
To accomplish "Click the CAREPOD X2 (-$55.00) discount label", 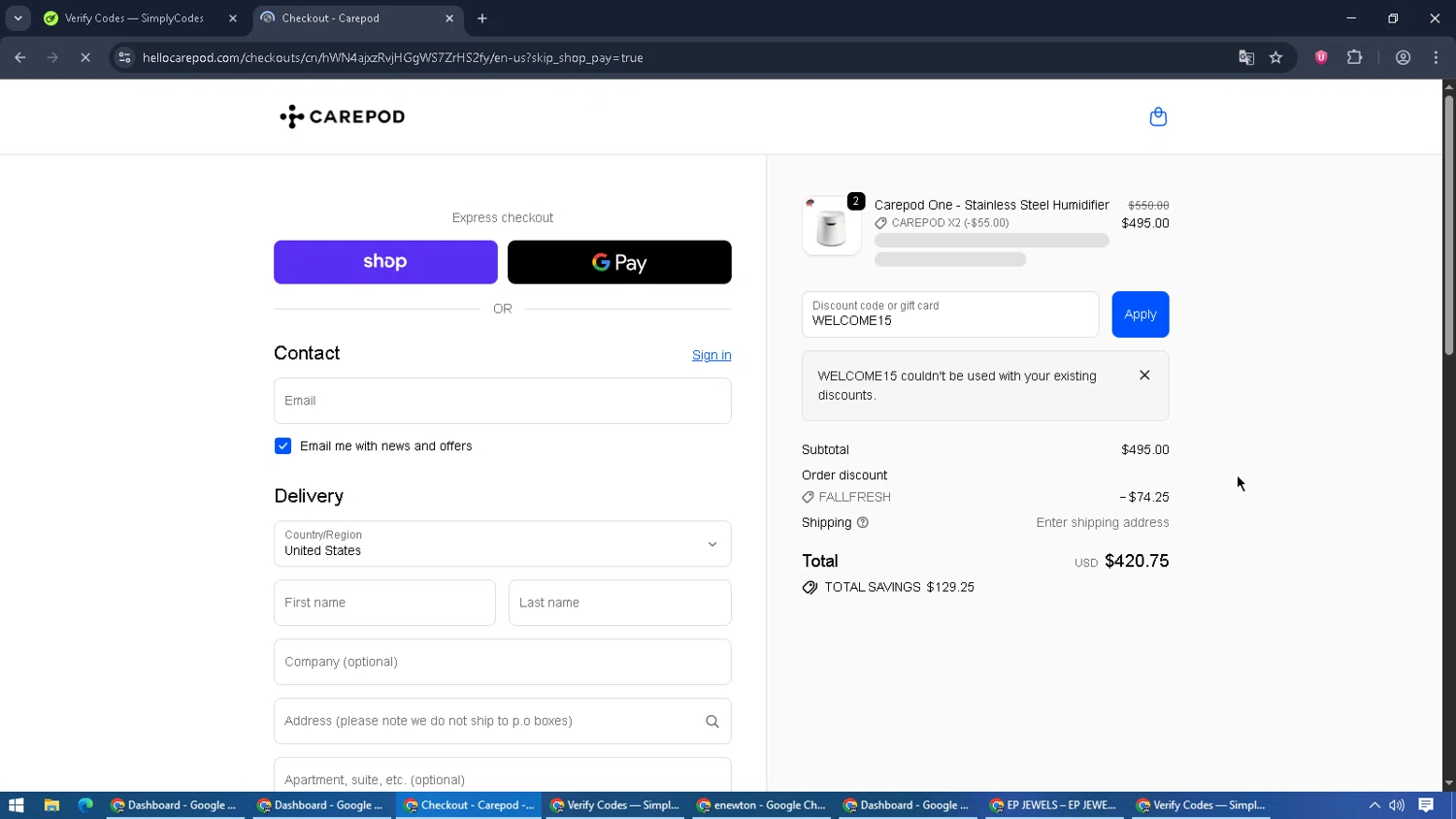I will tap(942, 223).
